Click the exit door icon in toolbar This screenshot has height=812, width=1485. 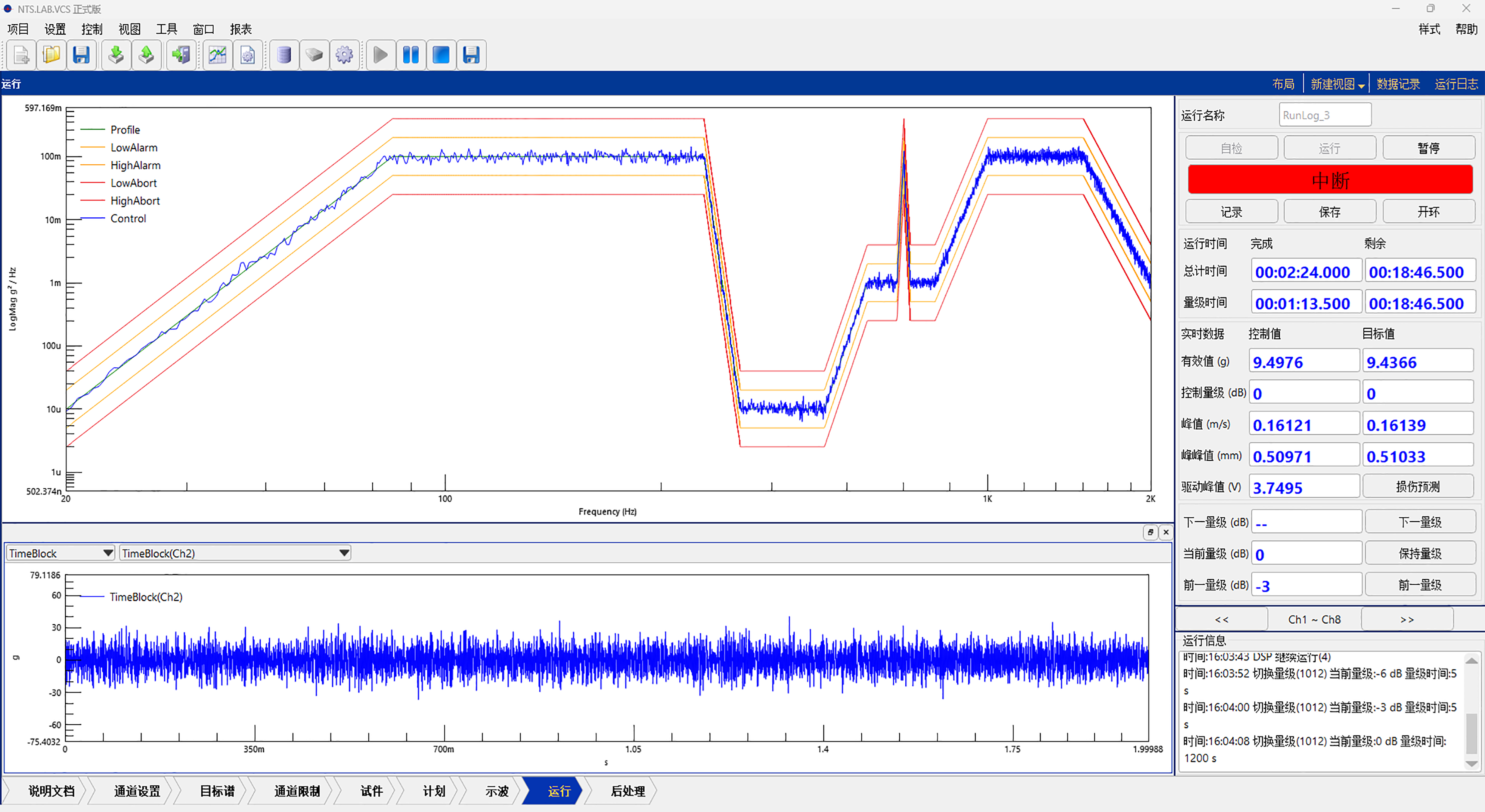tap(181, 55)
